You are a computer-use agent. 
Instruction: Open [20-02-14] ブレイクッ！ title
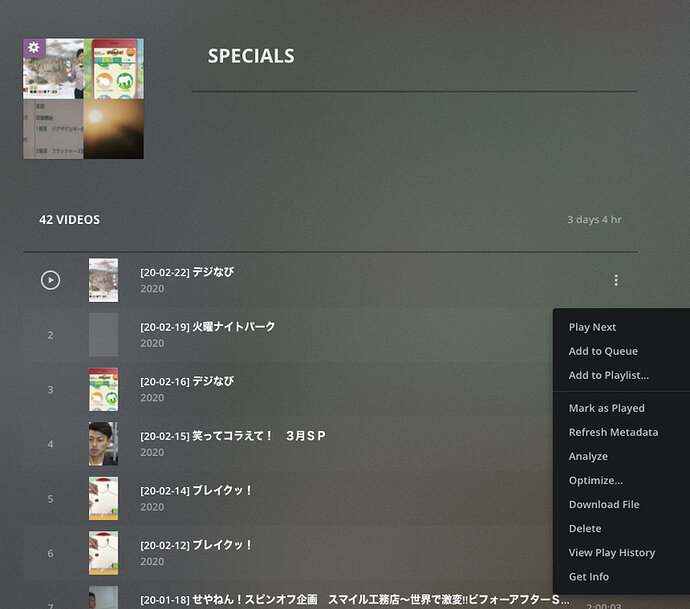click(x=196, y=491)
